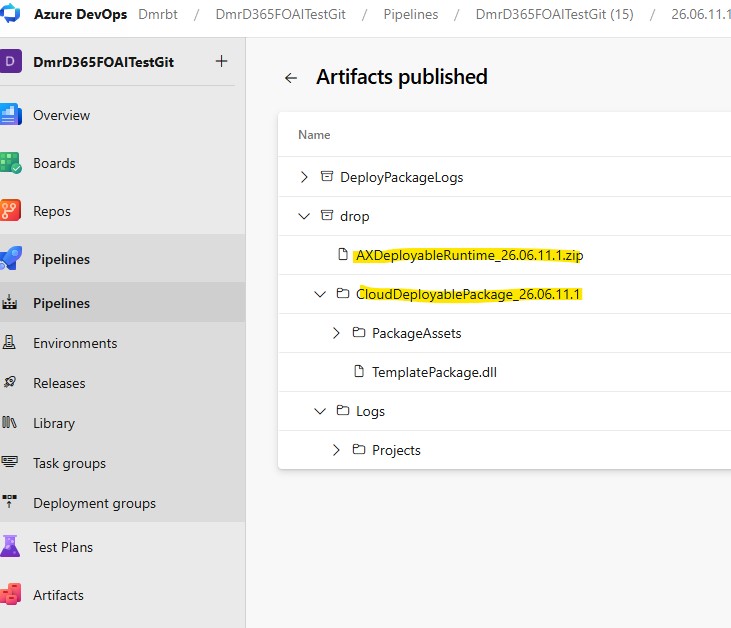
Task: Collapse the drop artifact
Action: pyautogui.click(x=304, y=216)
